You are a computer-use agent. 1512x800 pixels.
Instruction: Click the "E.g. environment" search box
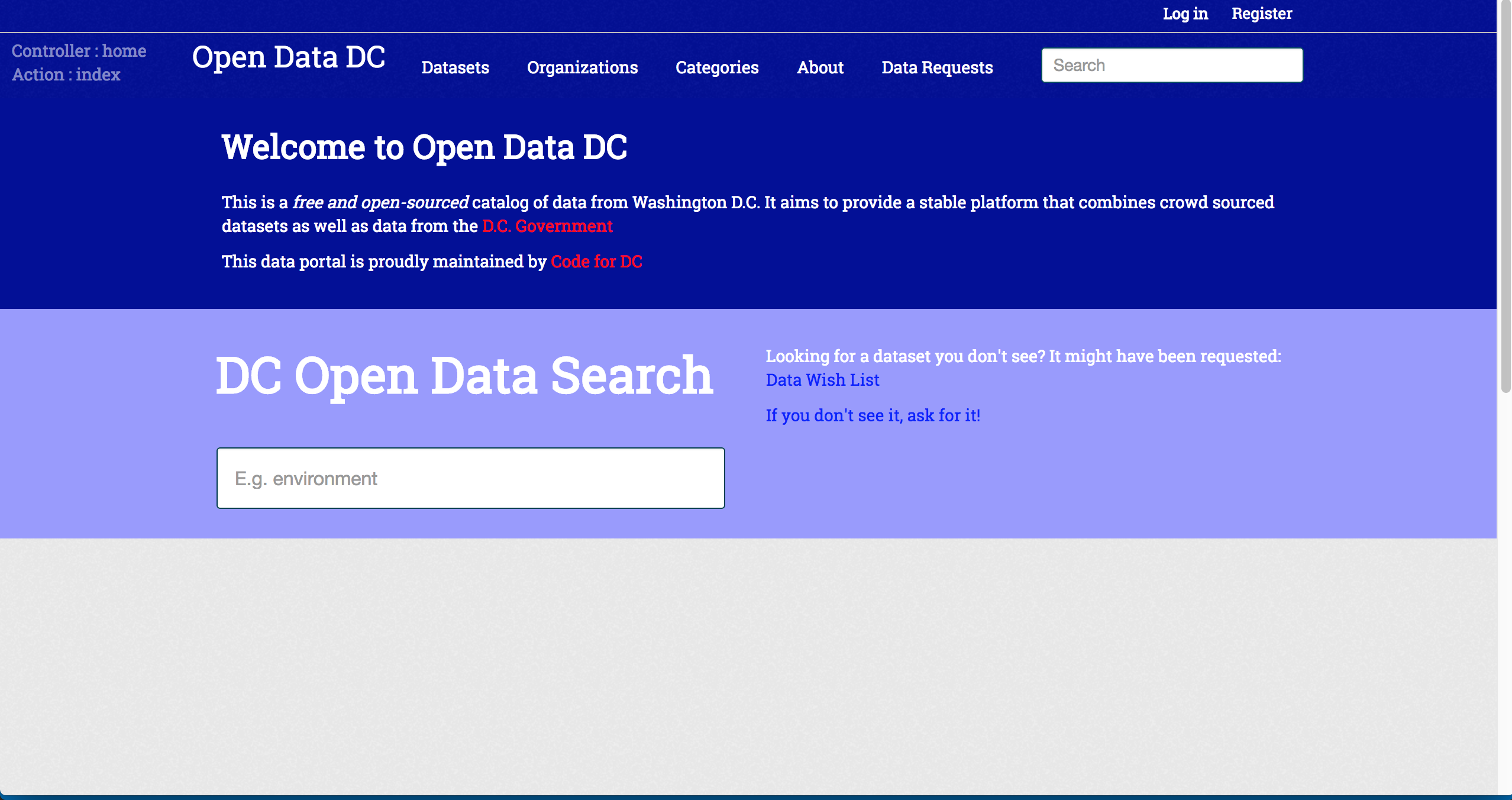pyautogui.click(x=470, y=478)
